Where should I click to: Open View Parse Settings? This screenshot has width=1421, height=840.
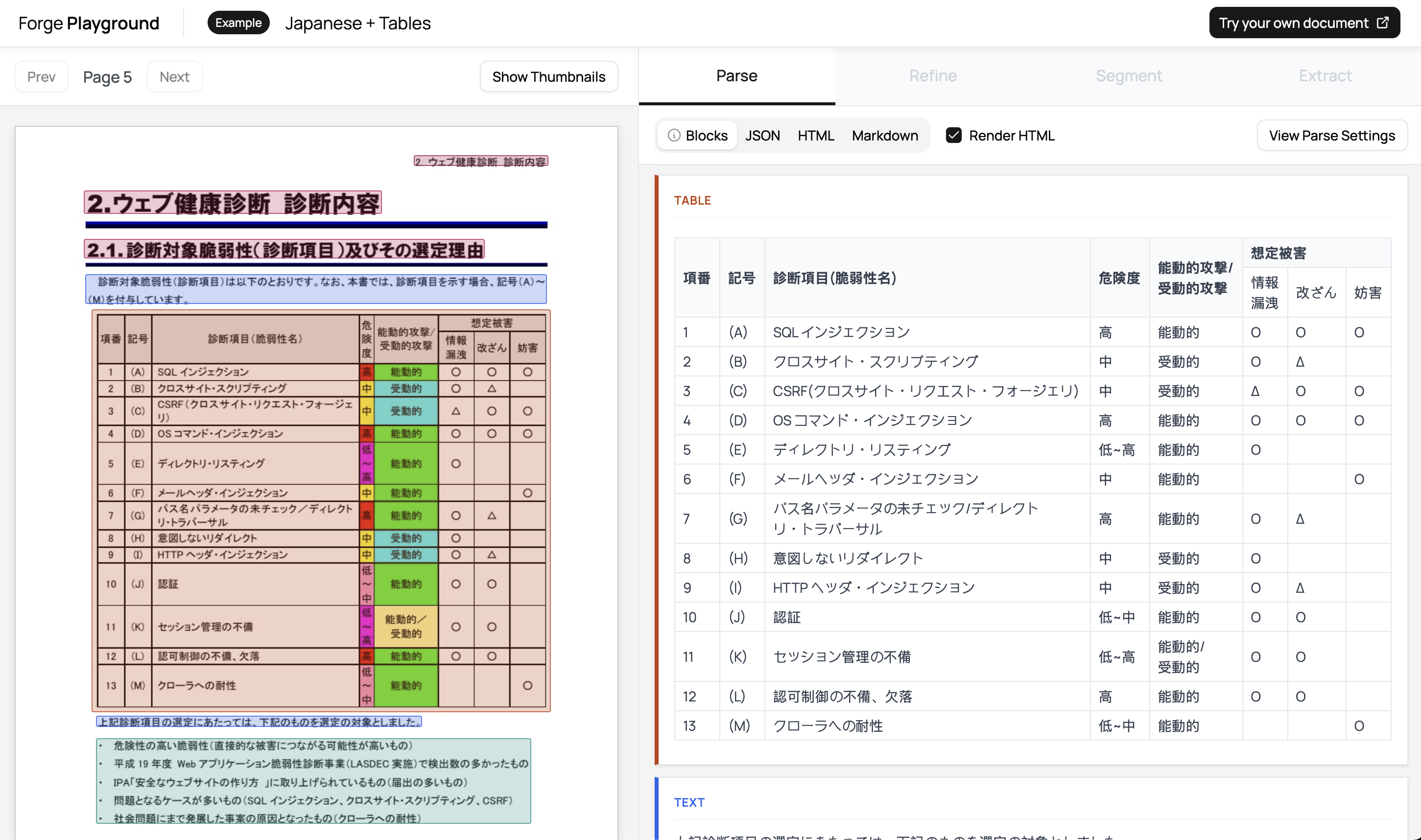[x=1331, y=135]
